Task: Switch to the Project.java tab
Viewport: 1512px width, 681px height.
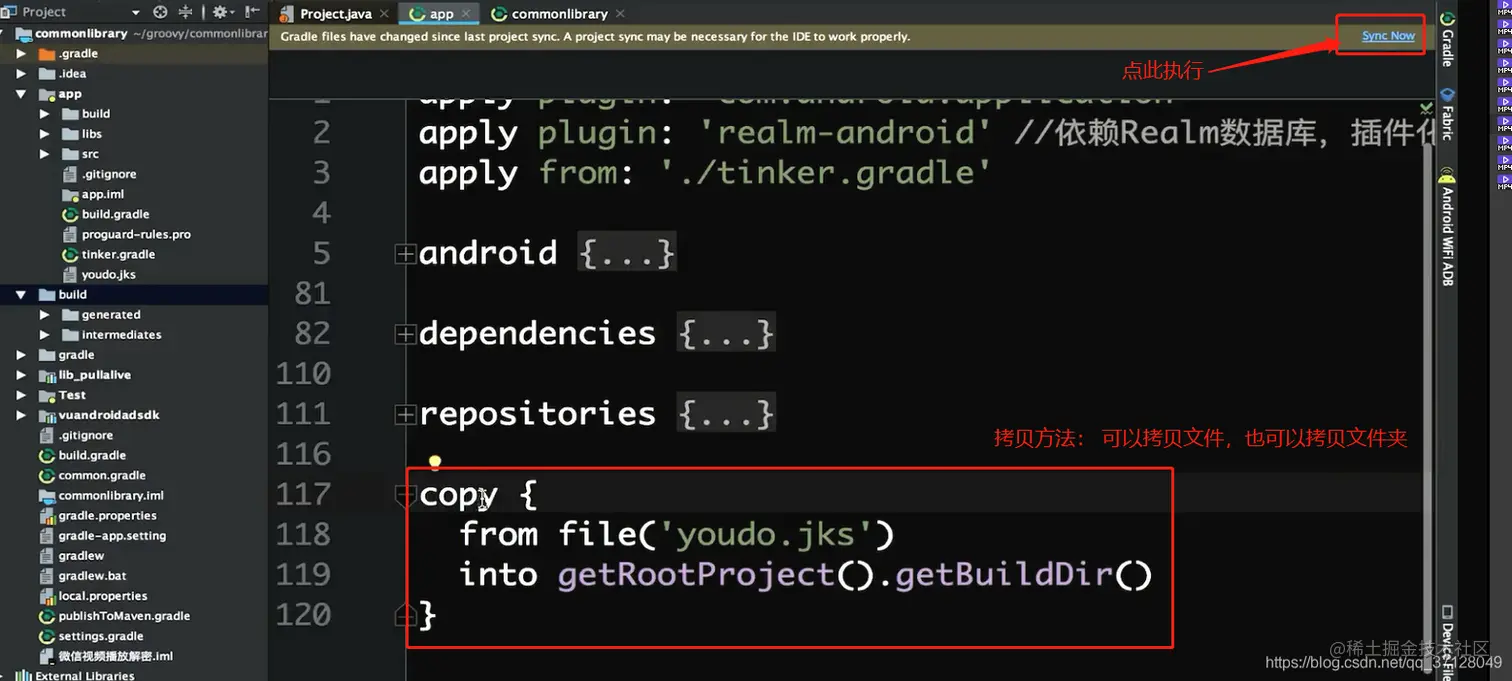Action: [x=335, y=14]
